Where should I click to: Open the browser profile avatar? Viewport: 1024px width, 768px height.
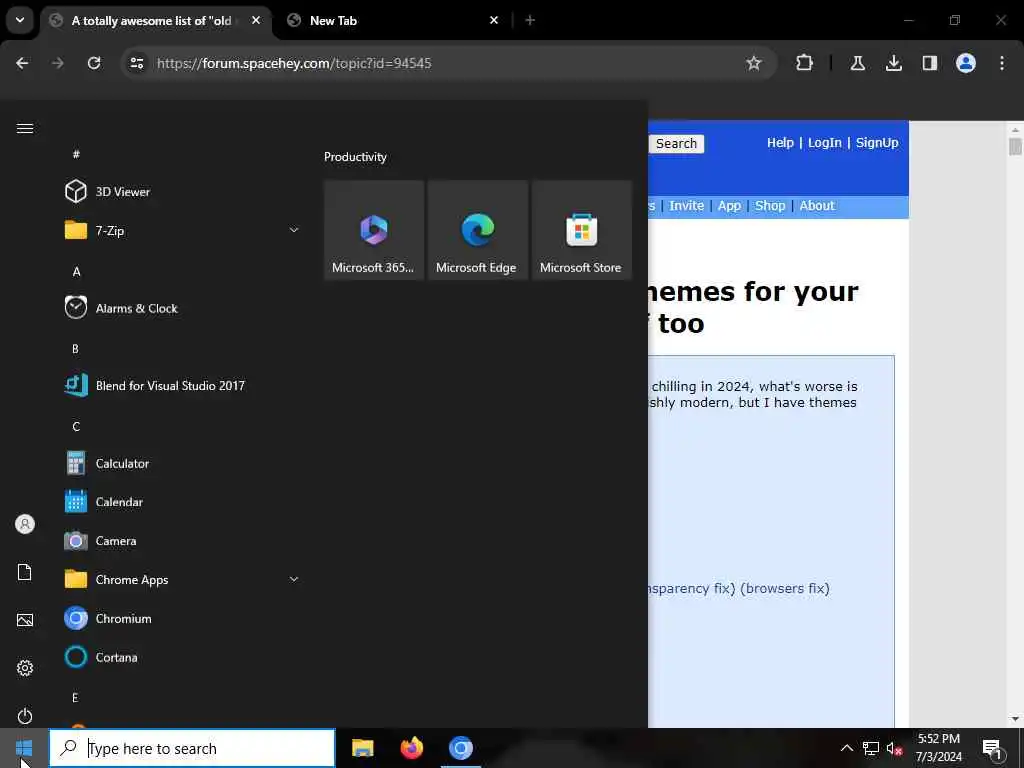[965, 63]
